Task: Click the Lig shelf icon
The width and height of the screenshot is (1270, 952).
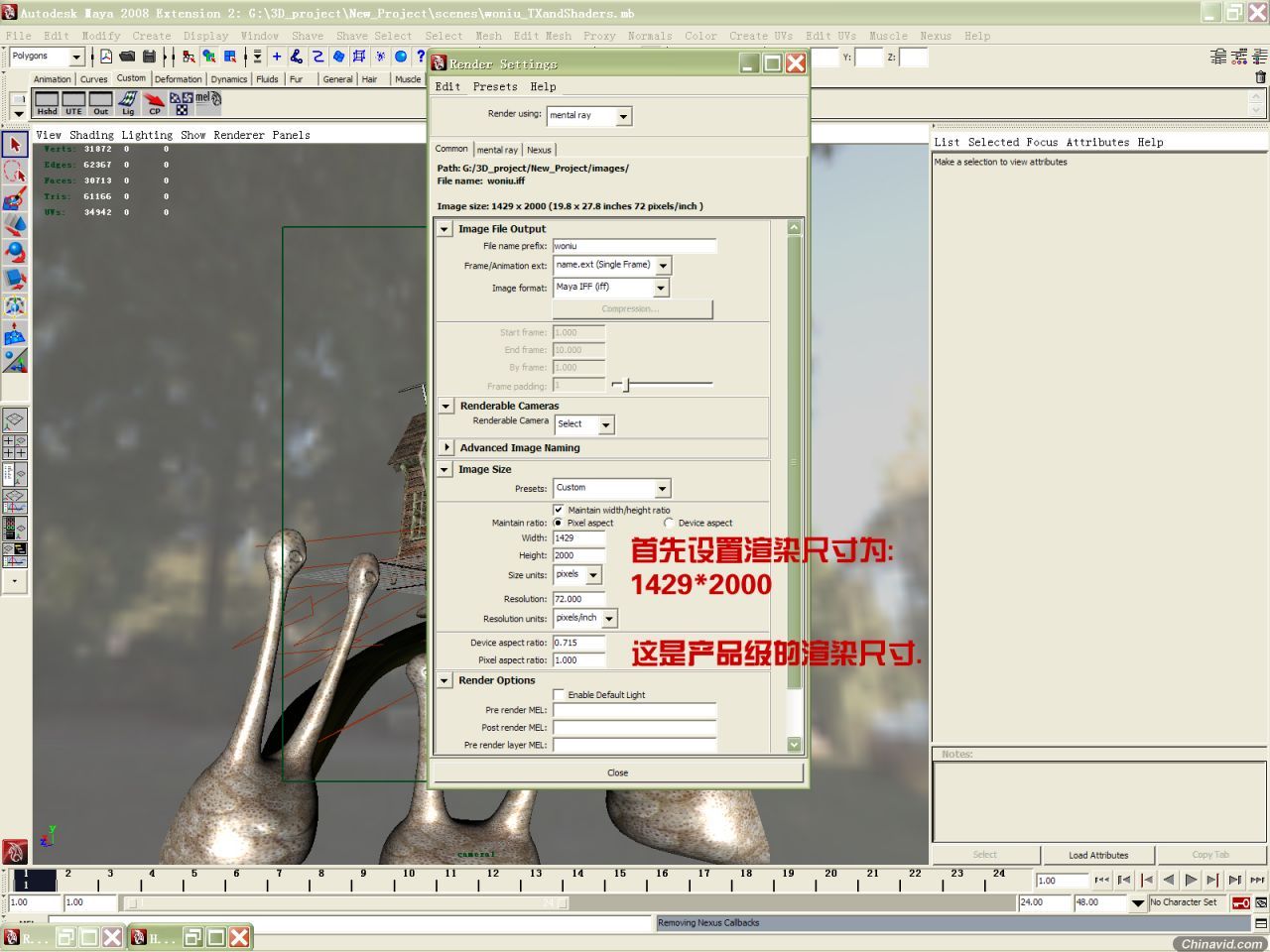Action: 128,103
